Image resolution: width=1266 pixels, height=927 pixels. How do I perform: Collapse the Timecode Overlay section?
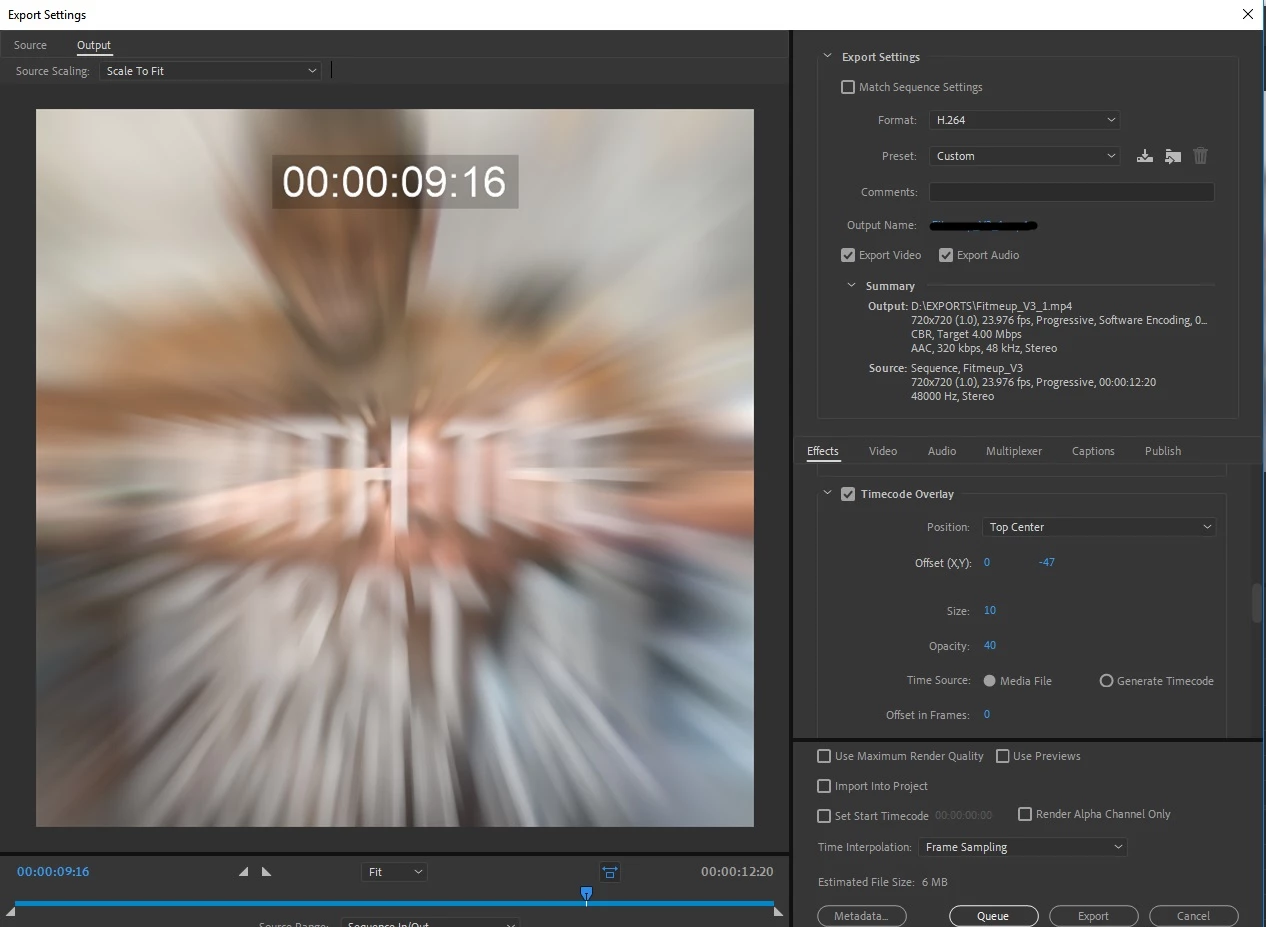(827, 493)
